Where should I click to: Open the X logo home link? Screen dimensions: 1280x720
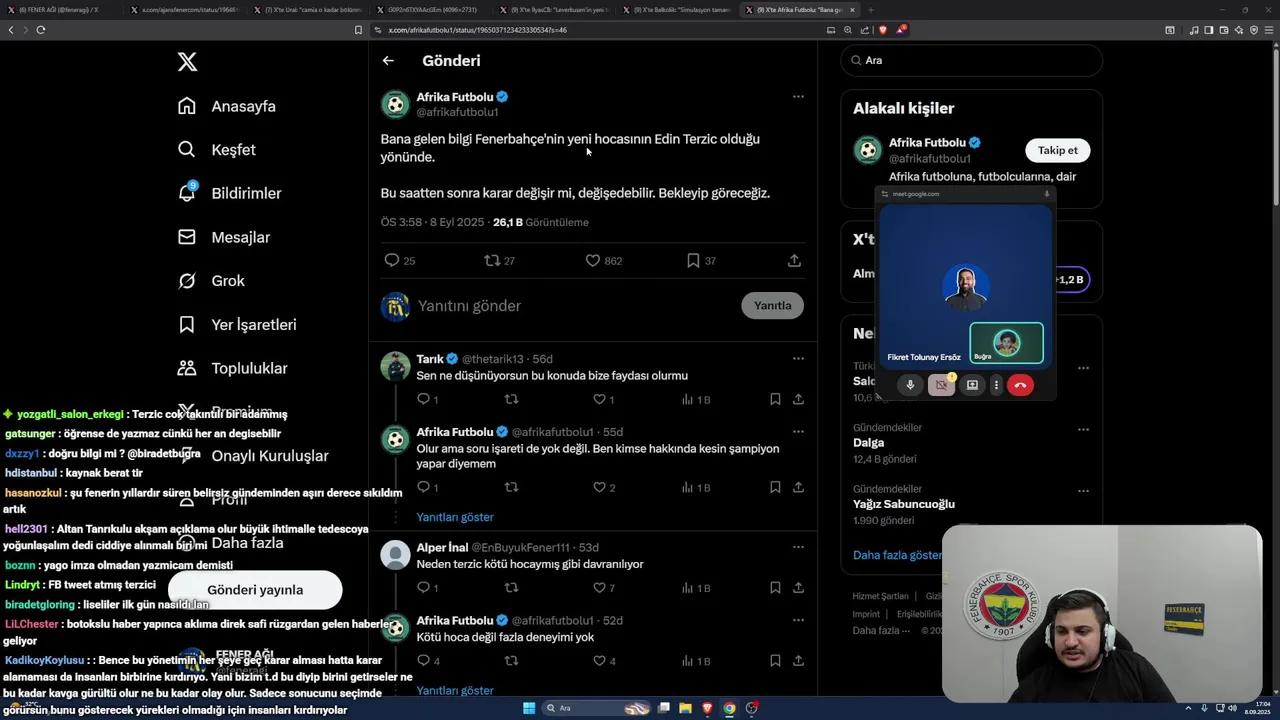point(187,62)
